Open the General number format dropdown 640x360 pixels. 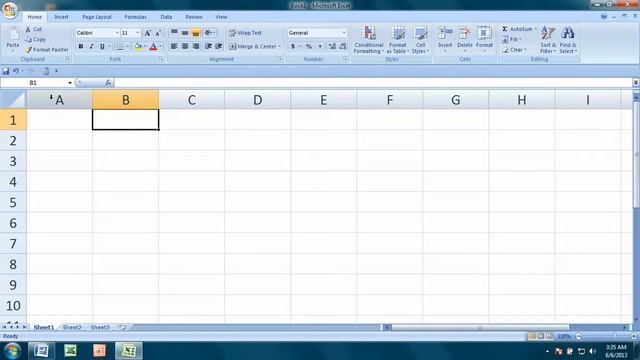point(344,33)
